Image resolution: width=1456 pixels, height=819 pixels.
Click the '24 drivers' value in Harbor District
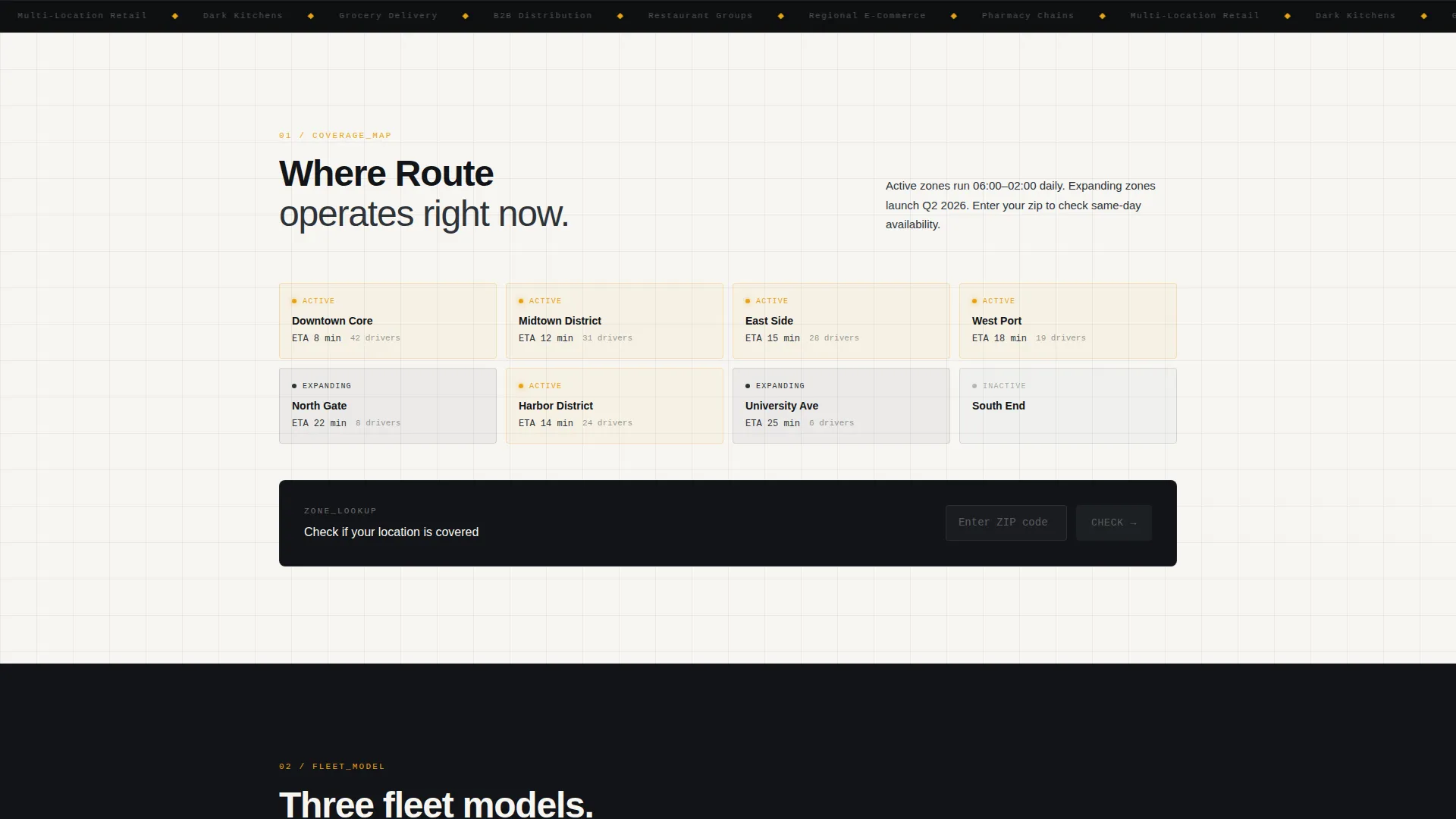[607, 423]
